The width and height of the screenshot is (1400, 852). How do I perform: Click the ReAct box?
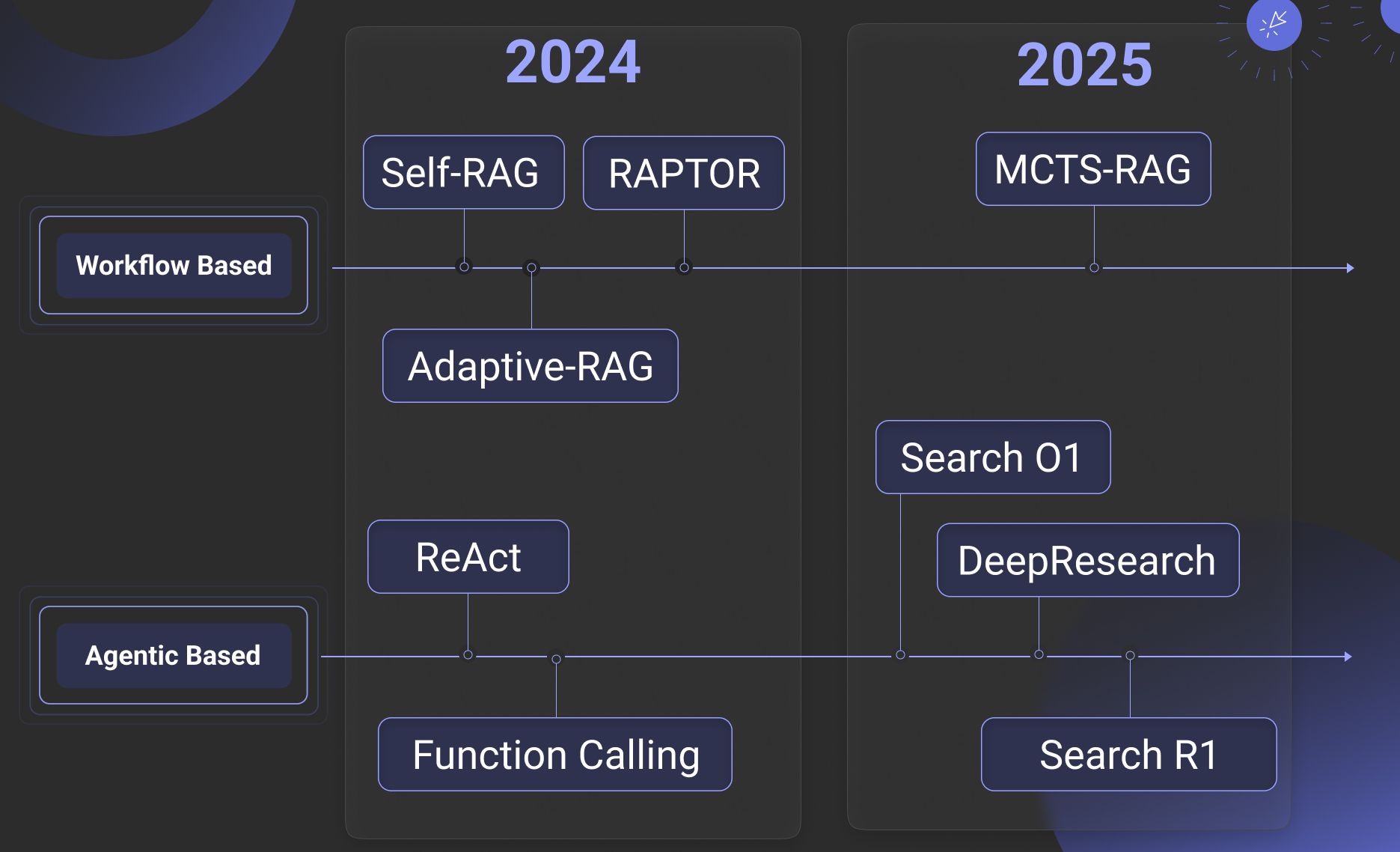(x=468, y=557)
